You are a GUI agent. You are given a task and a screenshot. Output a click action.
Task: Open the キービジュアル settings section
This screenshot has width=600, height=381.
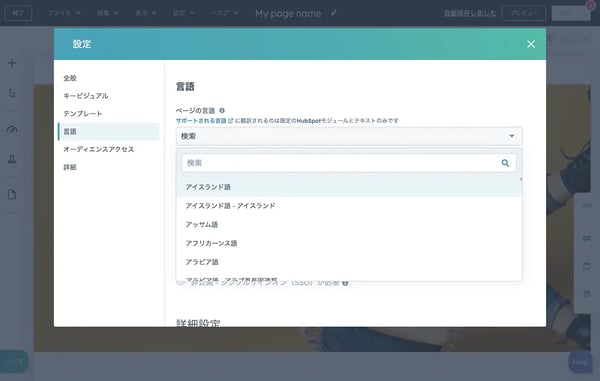(86, 96)
